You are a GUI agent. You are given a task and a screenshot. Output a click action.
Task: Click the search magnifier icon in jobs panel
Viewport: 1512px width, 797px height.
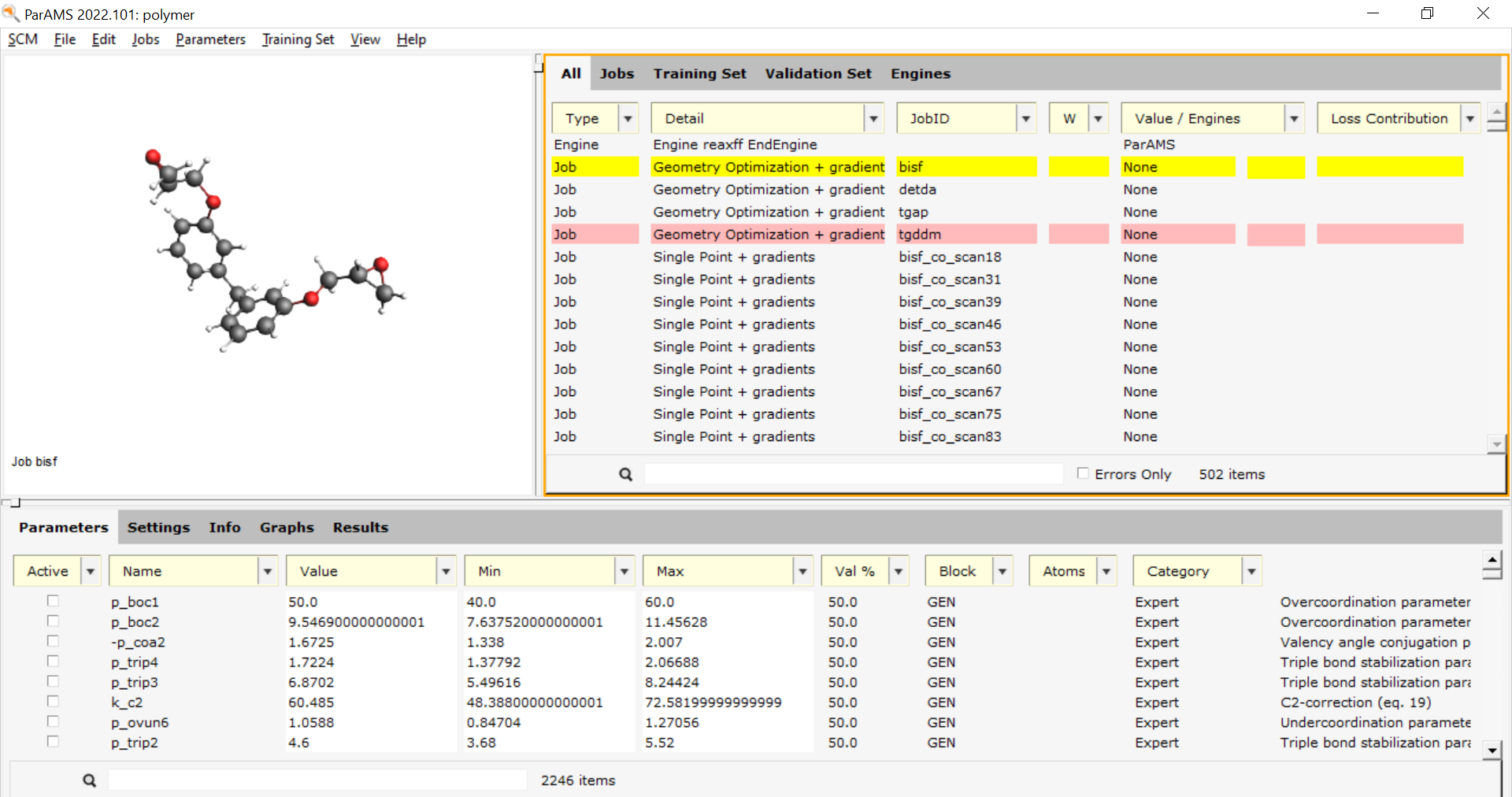click(625, 474)
